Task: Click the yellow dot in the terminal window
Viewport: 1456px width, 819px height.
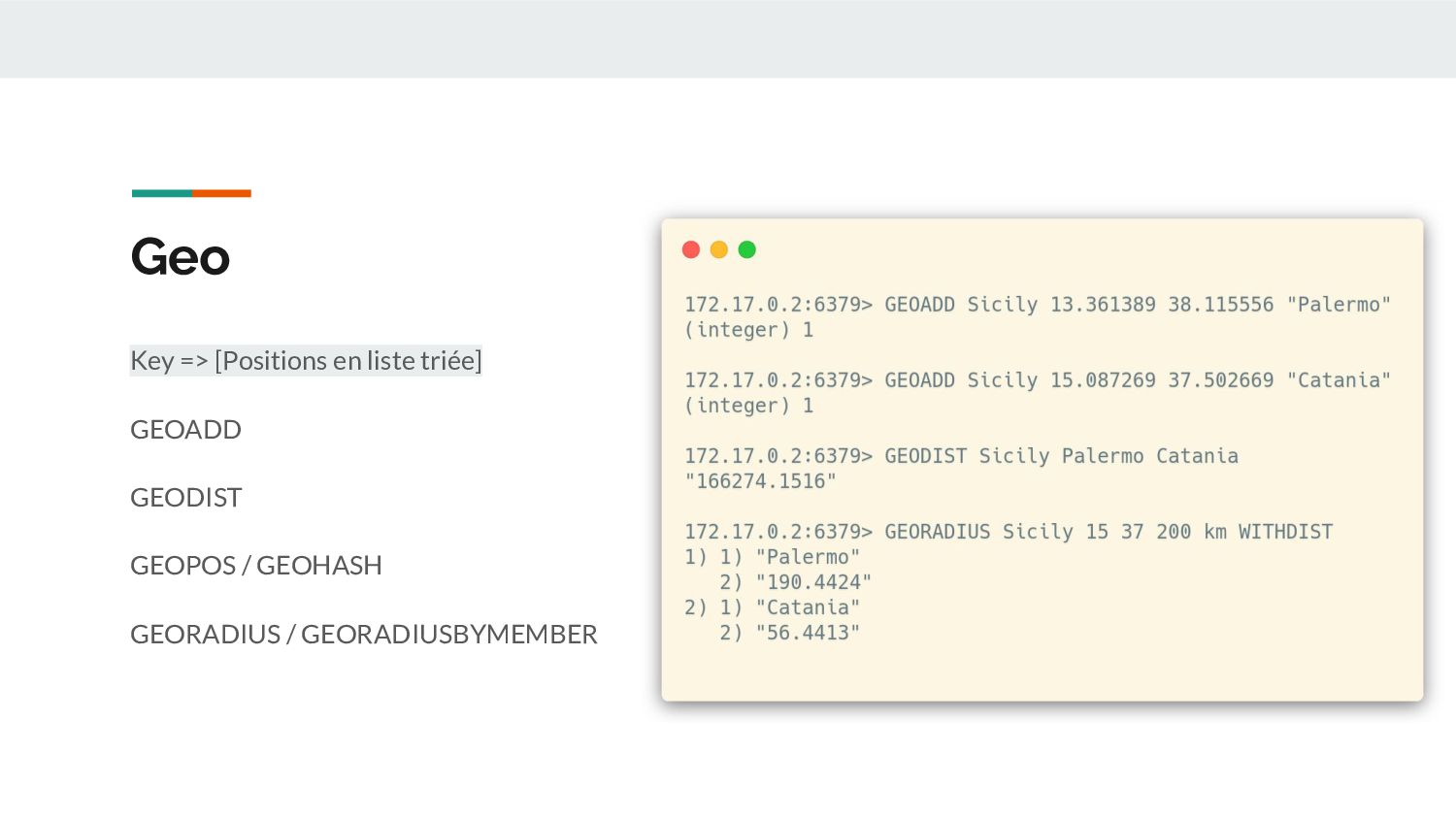Action: click(x=719, y=249)
